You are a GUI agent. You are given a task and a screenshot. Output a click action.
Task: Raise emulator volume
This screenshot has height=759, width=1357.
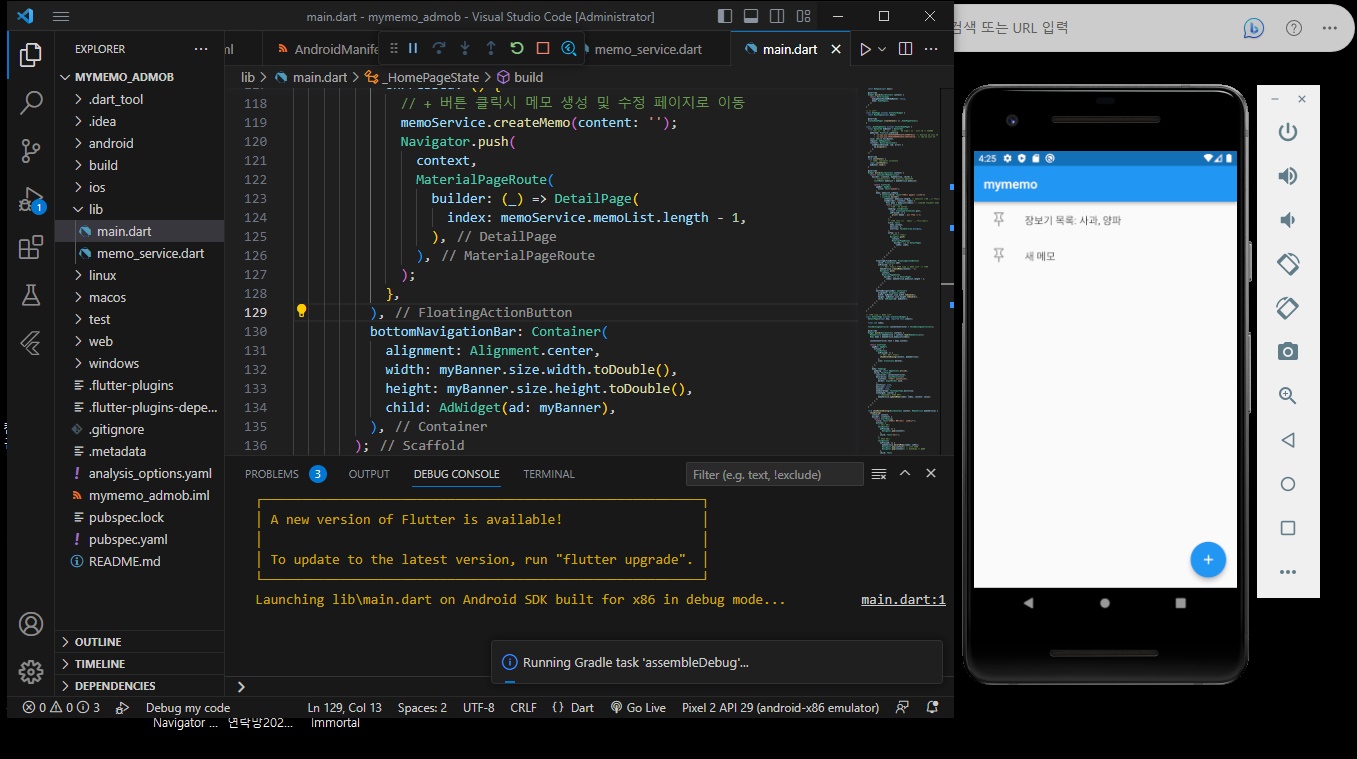point(1288,176)
